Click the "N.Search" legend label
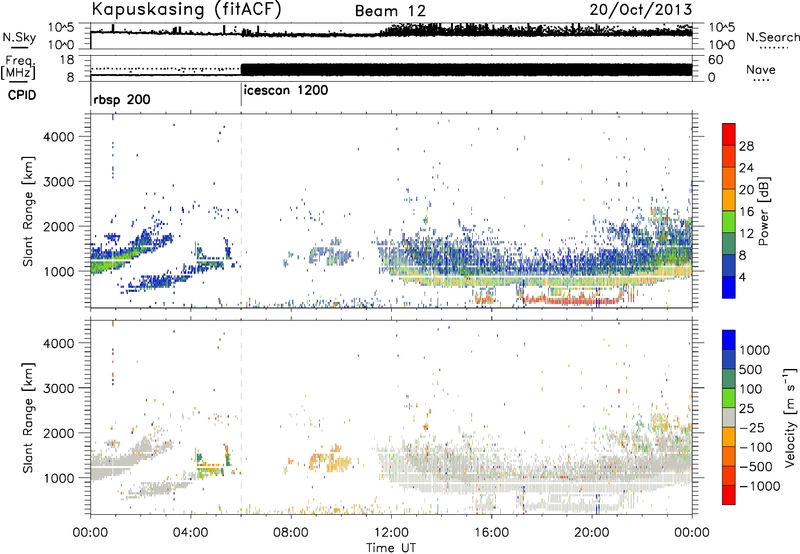800x554 pixels. point(772,37)
